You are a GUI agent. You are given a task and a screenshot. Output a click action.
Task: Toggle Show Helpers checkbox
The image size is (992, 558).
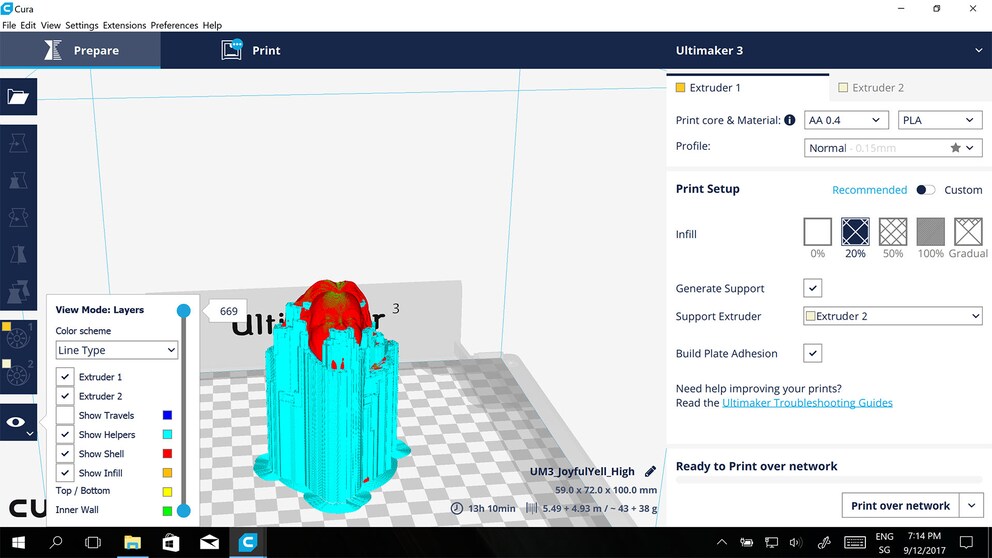click(x=65, y=435)
